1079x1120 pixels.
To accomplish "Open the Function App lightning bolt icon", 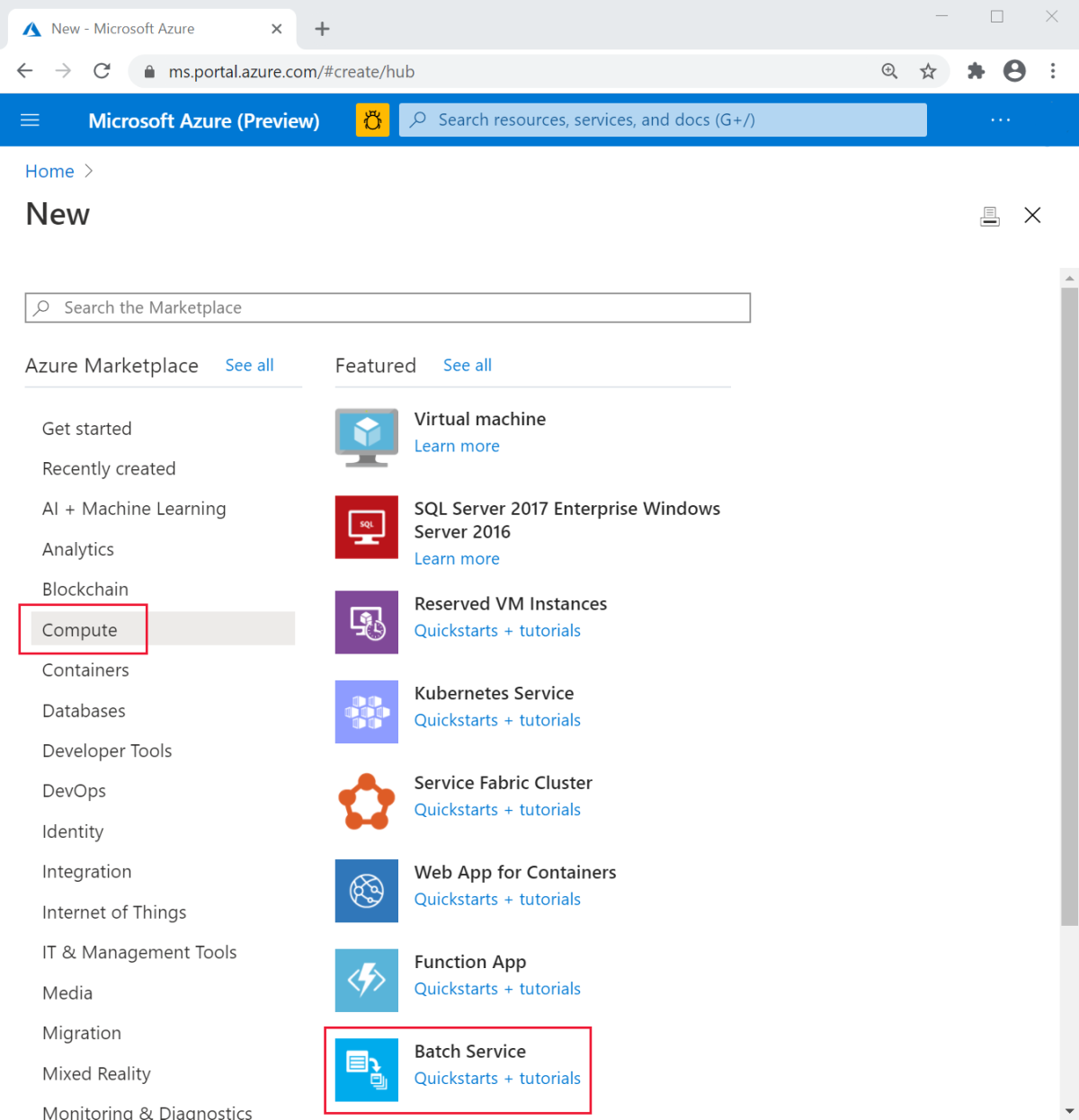I will click(x=366, y=980).
